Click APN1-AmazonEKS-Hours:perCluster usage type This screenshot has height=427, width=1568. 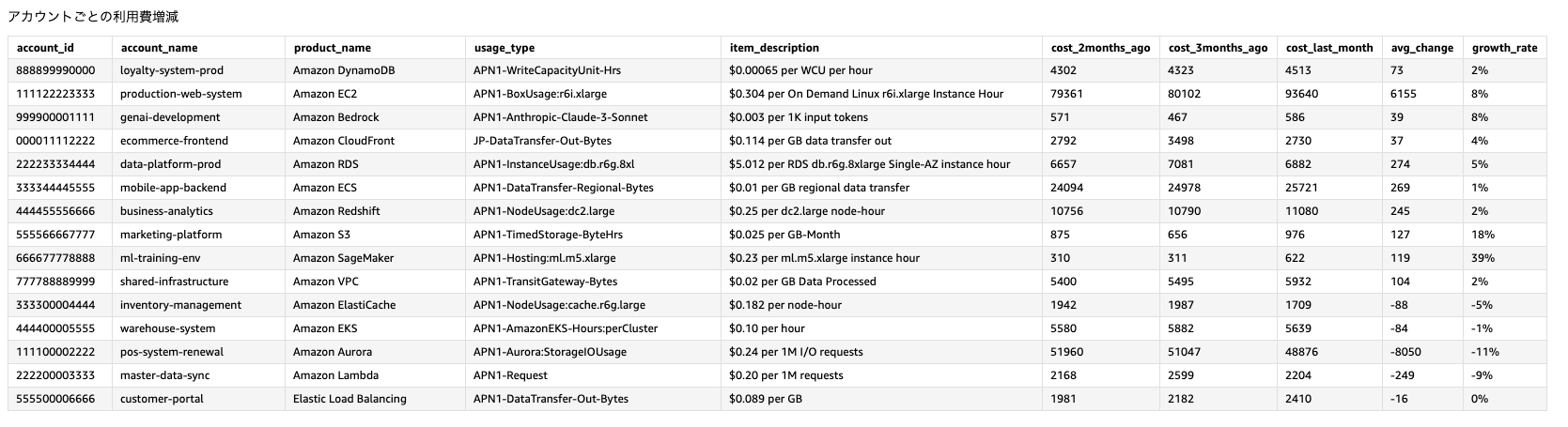(x=566, y=328)
